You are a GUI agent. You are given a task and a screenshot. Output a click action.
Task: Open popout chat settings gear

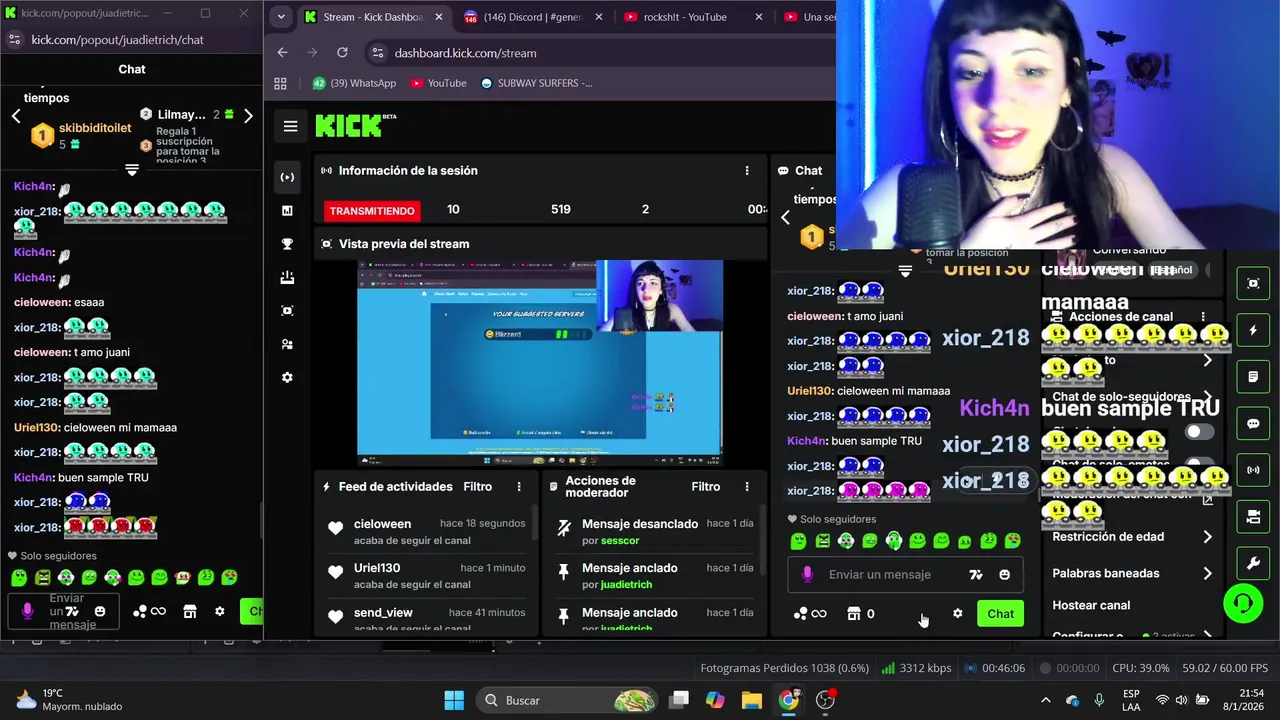pyautogui.click(x=219, y=611)
